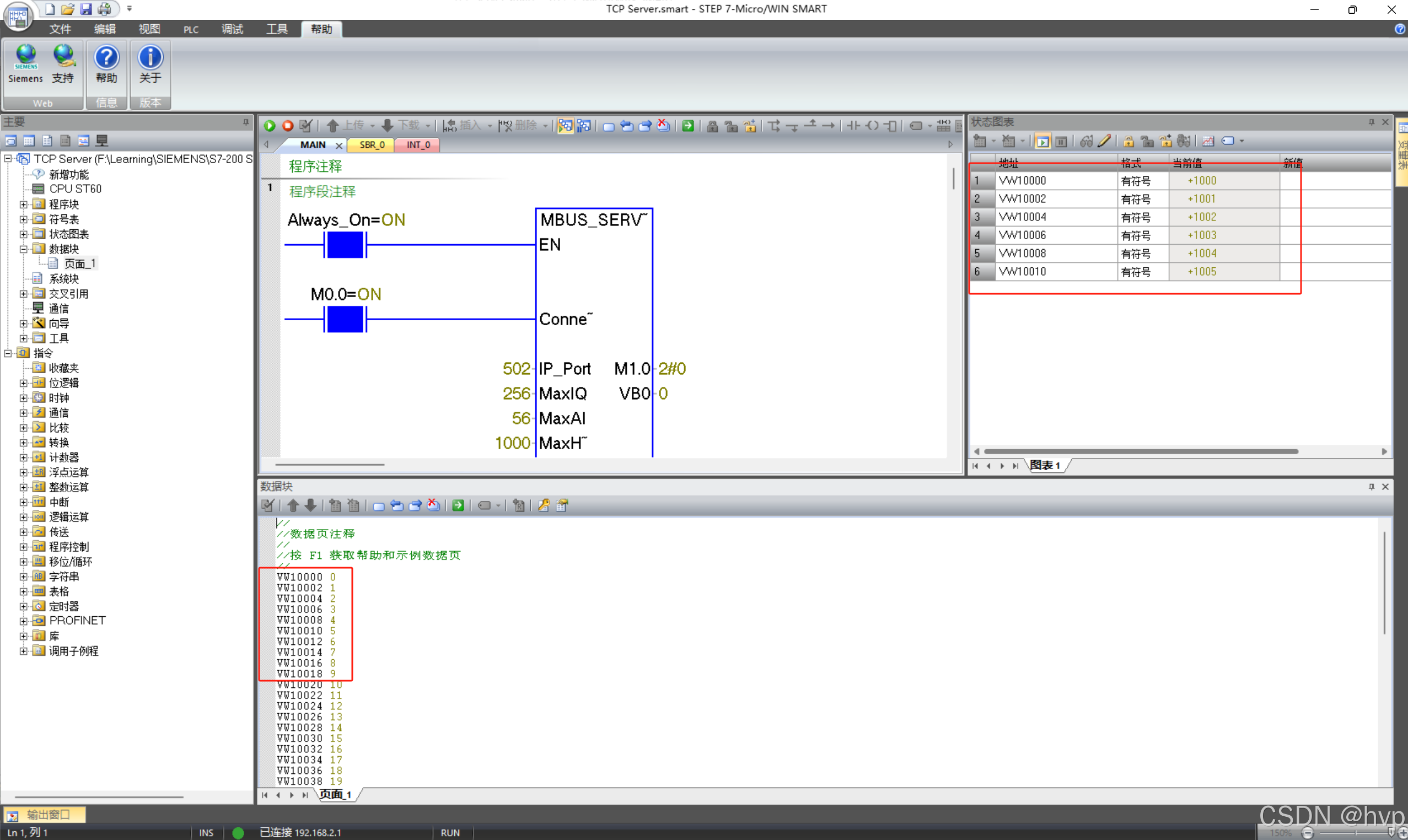The width and height of the screenshot is (1408, 840).
Task: Switch to the SBR_0 tab
Action: coord(372,145)
